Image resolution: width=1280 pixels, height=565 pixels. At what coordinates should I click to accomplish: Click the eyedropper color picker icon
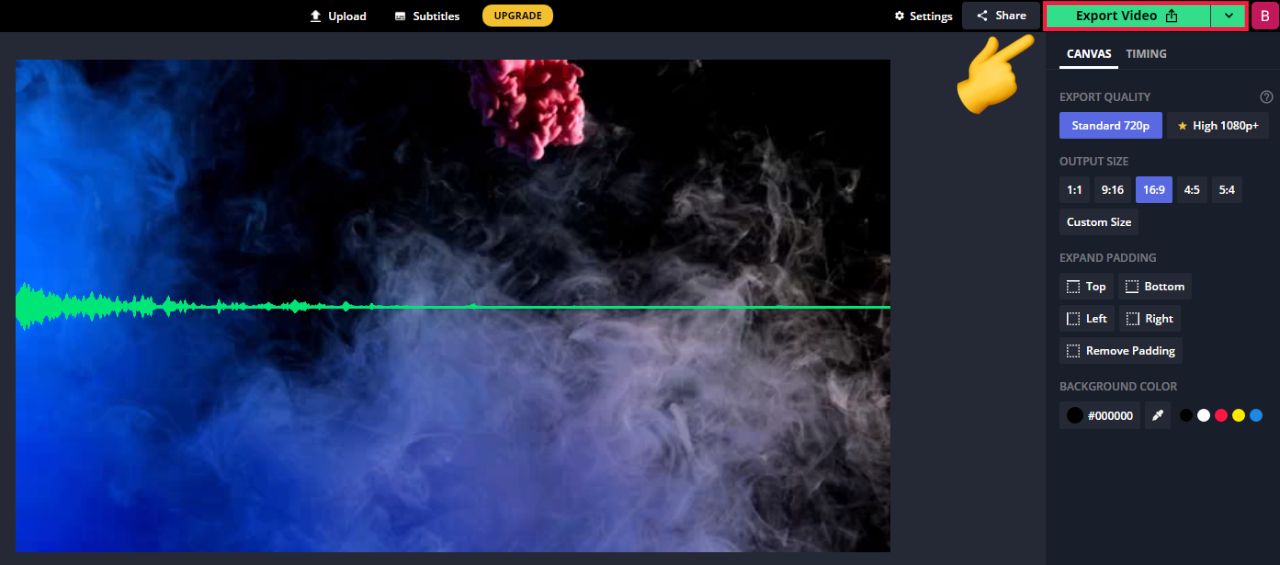(1157, 415)
